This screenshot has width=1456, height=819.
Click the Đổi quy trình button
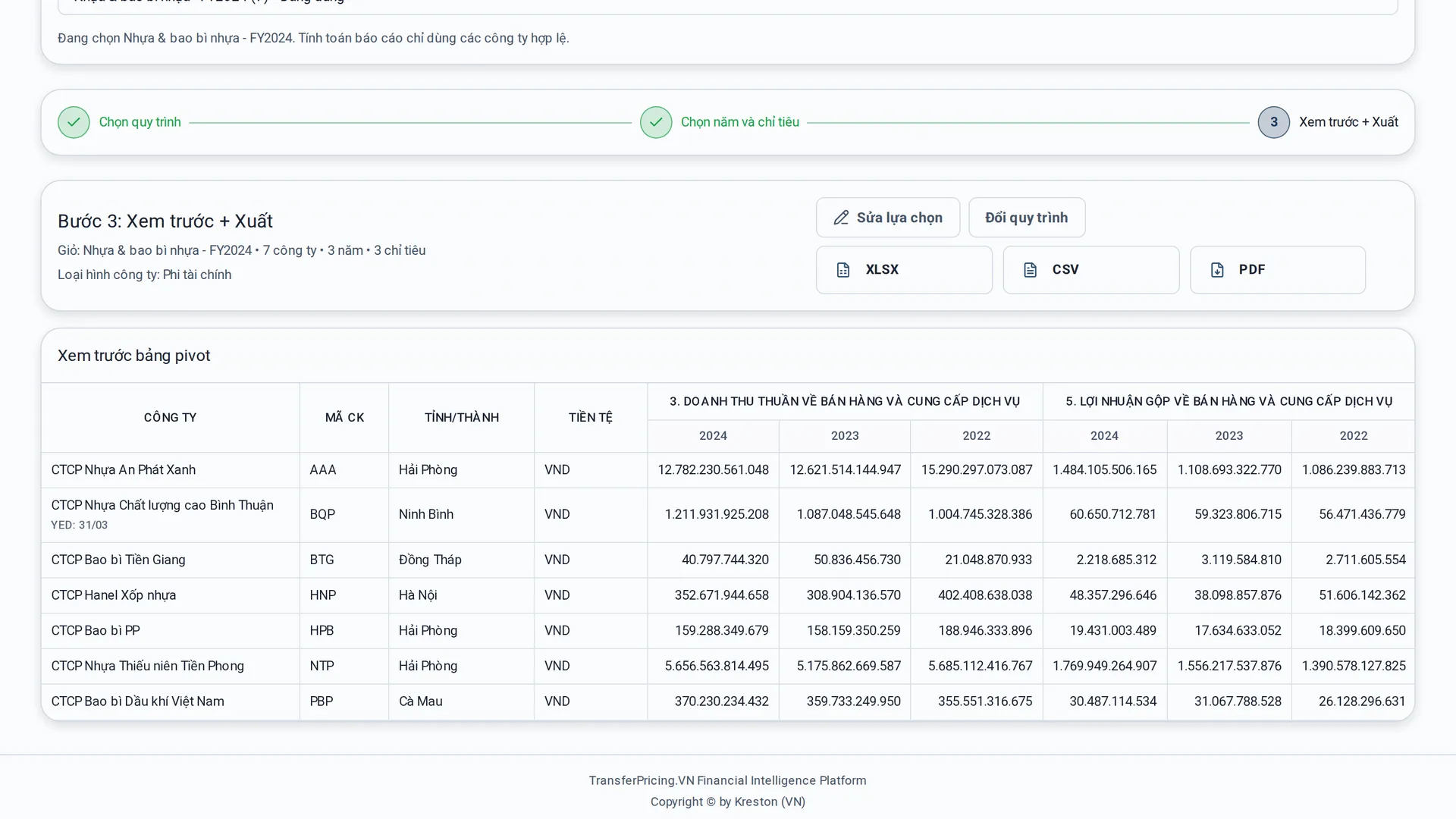(x=1027, y=218)
